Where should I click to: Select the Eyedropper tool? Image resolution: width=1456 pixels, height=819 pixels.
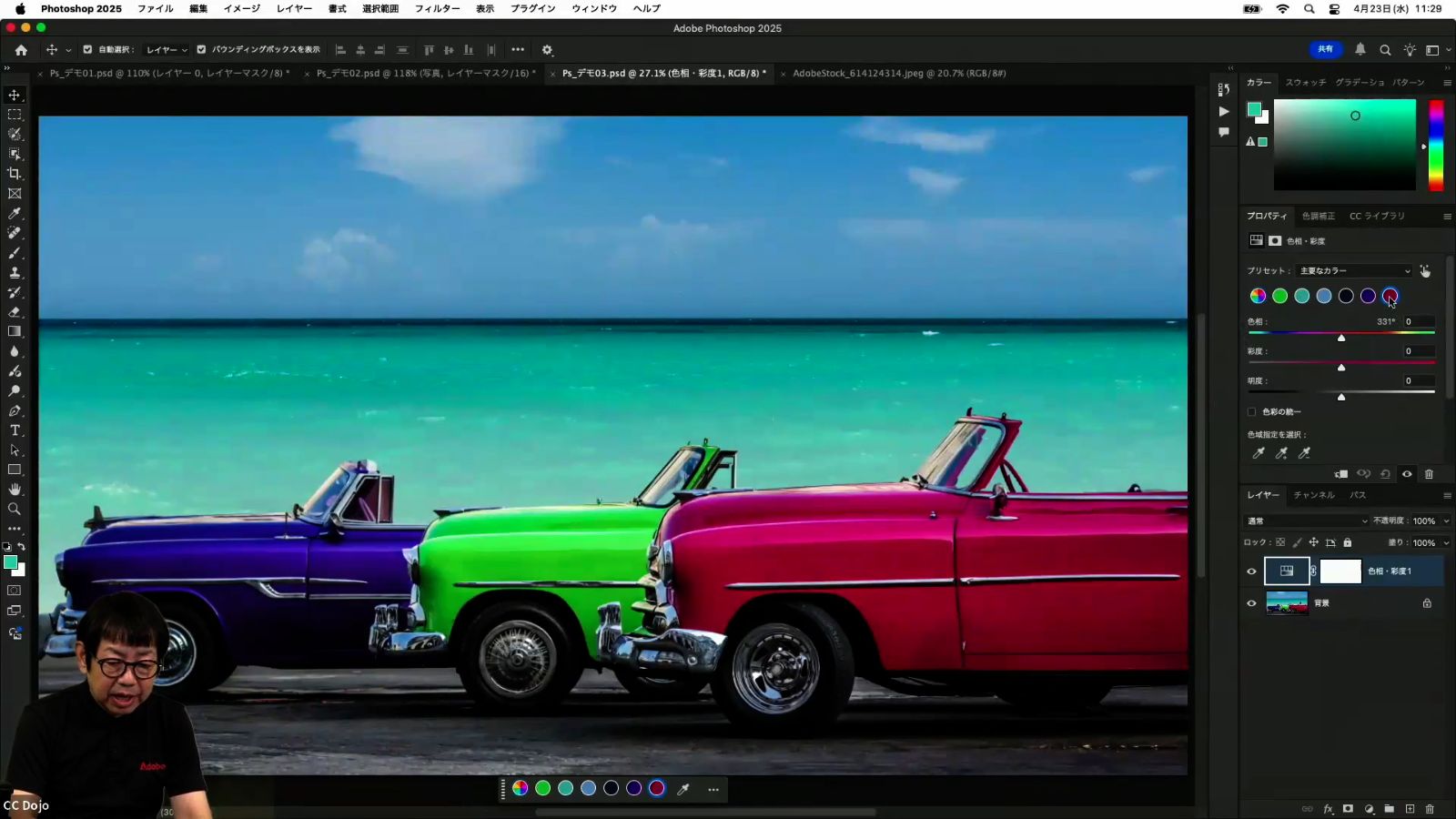[x=15, y=214]
